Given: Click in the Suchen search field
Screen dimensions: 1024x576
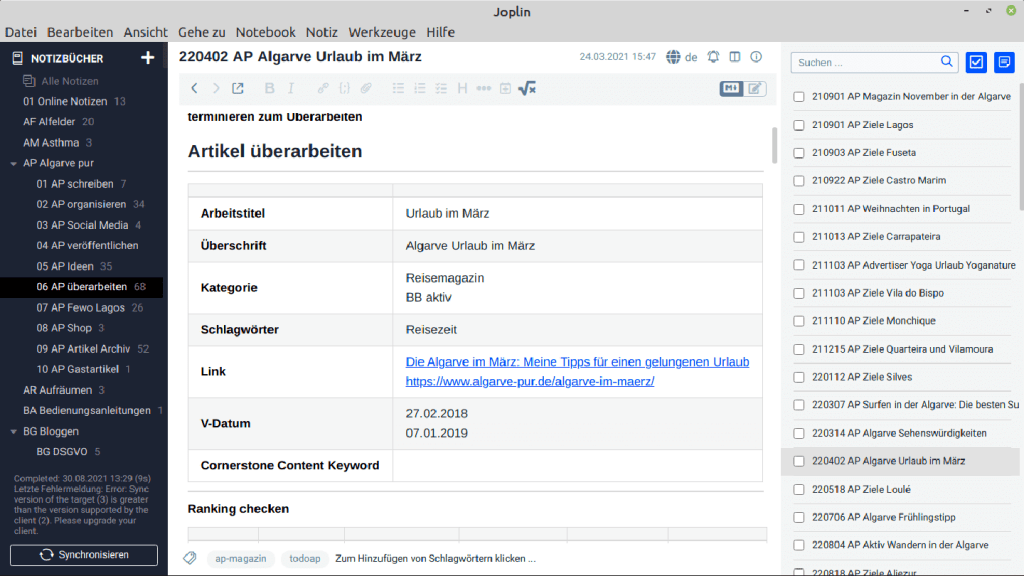Looking at the screenshot, I should coord(866,62).
